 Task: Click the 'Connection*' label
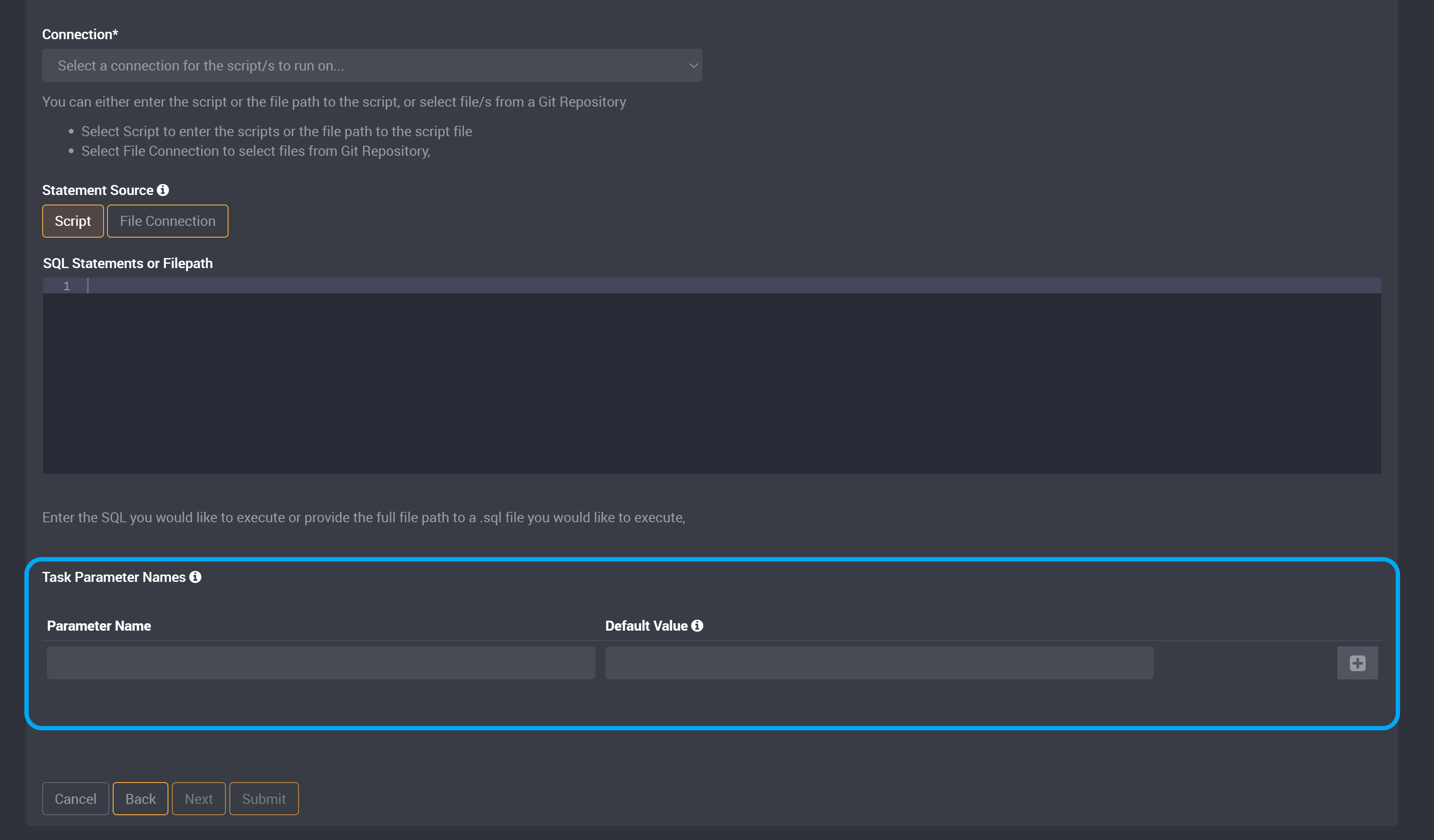80,34
